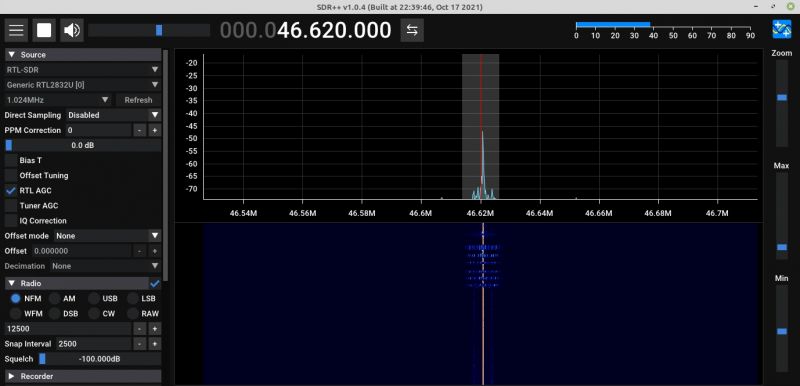Adjust the Zoom slider handle

(782, 97)
